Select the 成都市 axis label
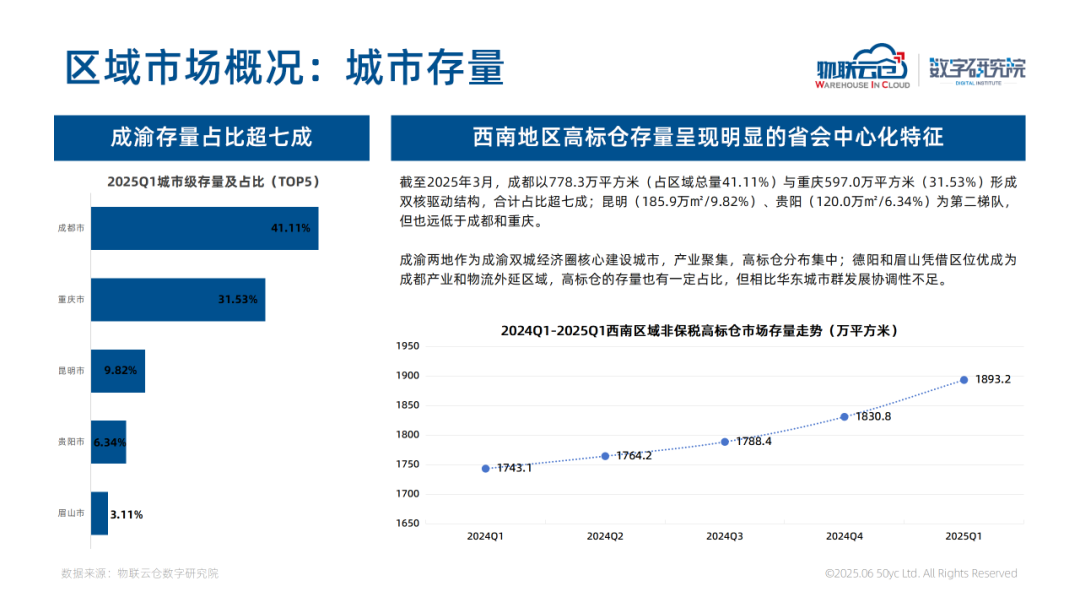 point(71,228)
